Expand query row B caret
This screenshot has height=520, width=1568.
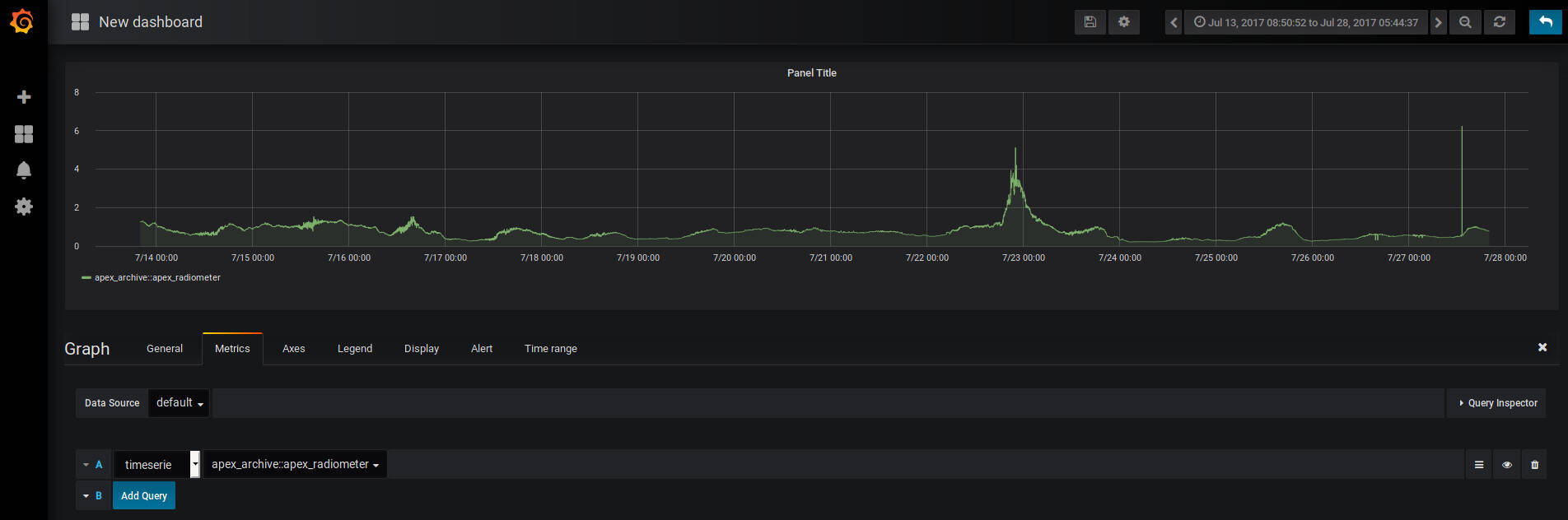86,496
